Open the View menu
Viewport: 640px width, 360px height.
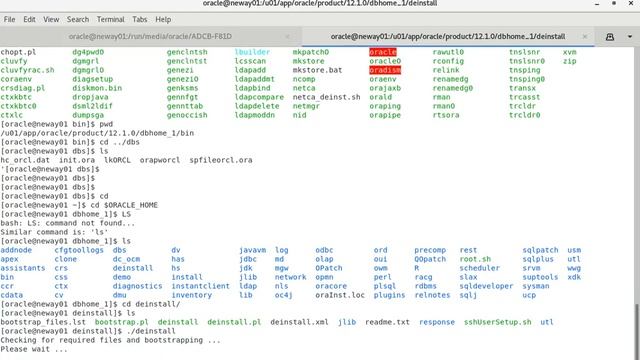51,19
